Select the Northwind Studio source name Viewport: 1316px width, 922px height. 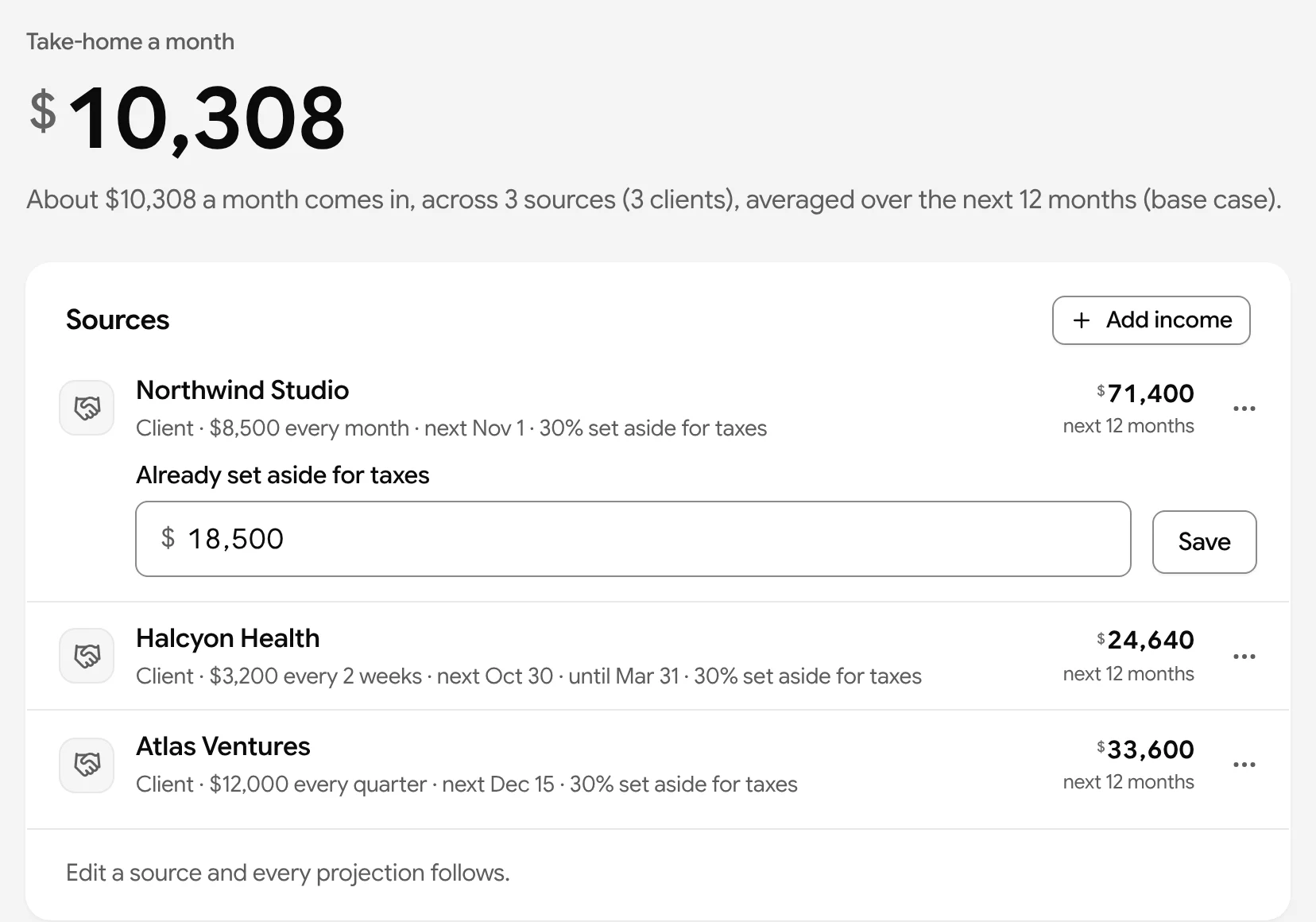[242, 390]
